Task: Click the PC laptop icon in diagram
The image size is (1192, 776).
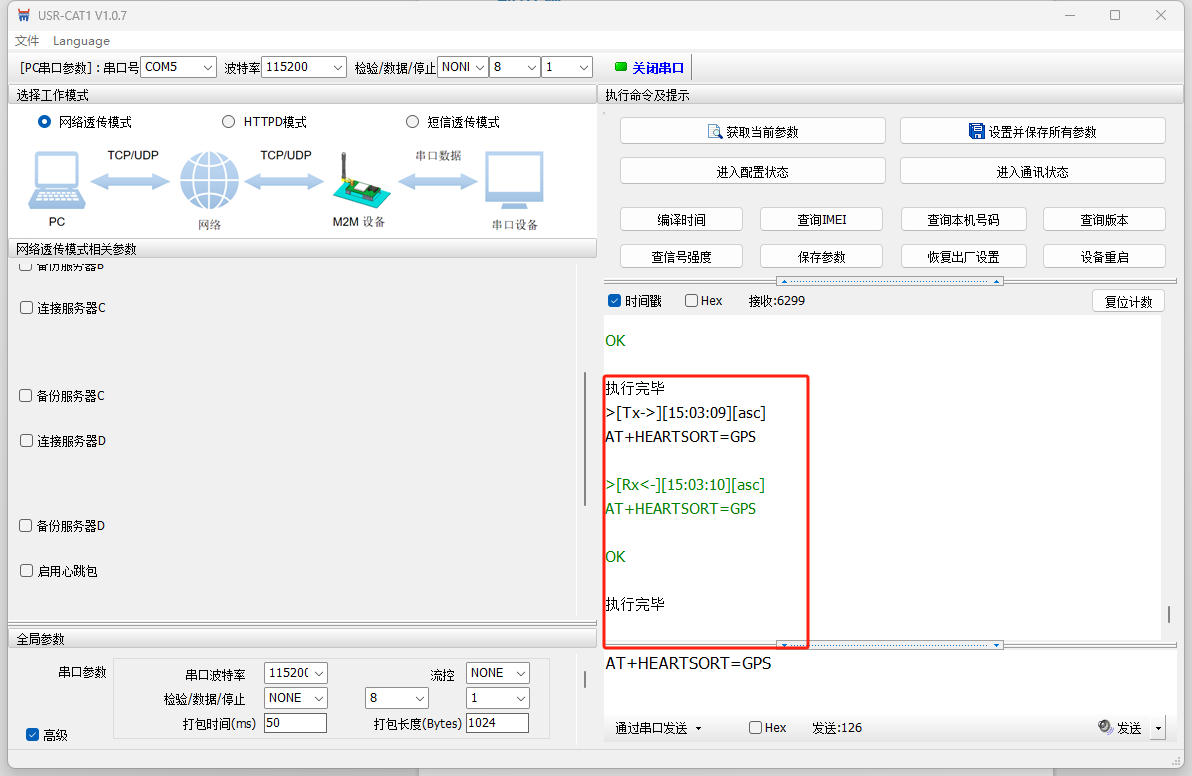Action: tap(57, 180)
